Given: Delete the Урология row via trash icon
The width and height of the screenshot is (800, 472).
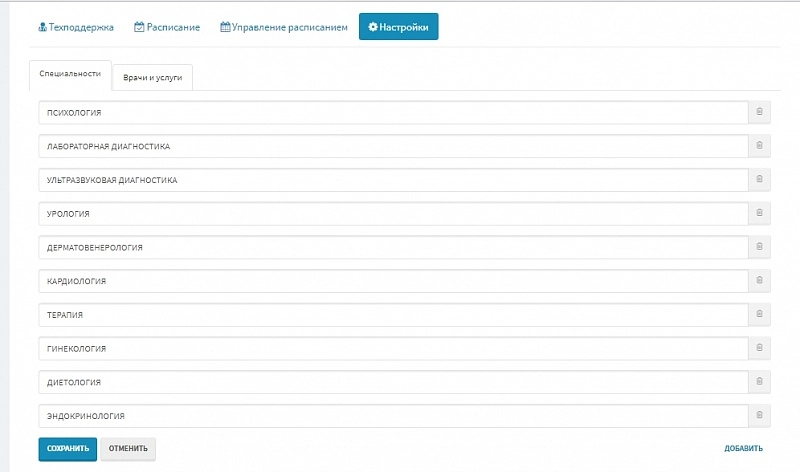Looking at the screenshot, I should point(759,213).
